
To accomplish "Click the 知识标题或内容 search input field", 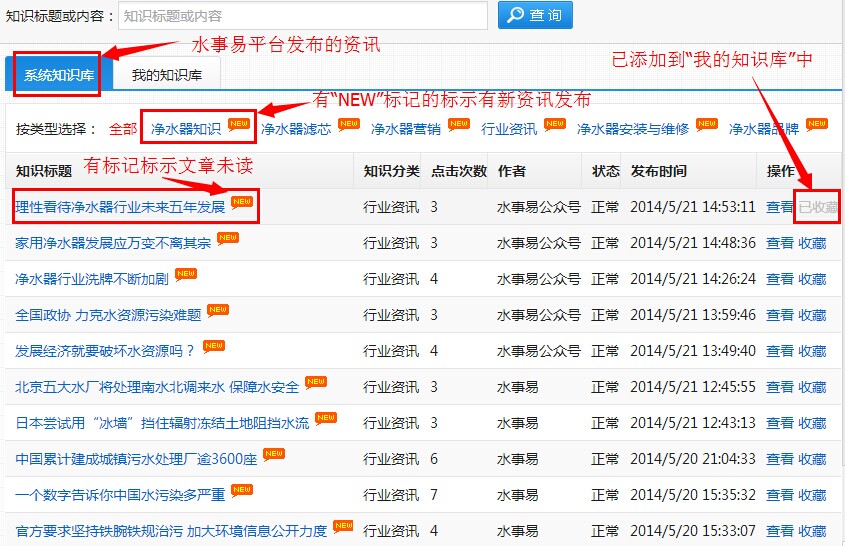I will click(303, 16).
